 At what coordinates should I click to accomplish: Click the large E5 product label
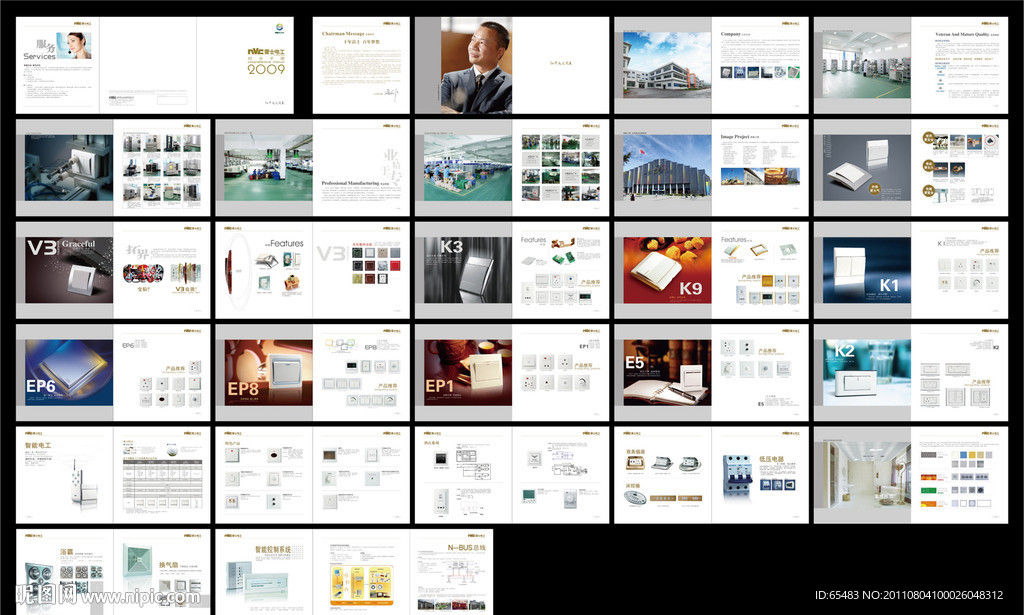click(635, 362)
